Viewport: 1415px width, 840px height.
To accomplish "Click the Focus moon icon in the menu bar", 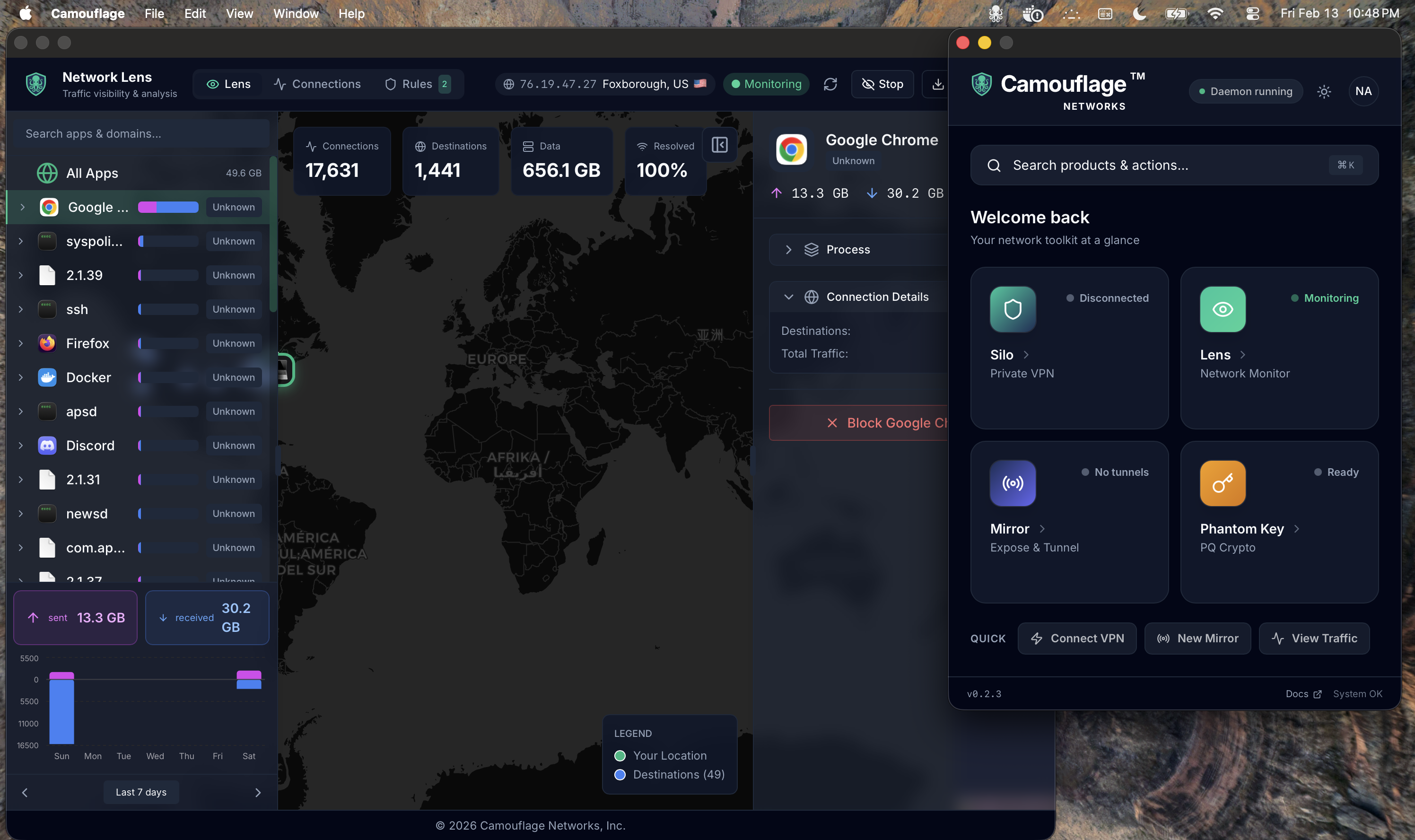I will click(1139, 14).
